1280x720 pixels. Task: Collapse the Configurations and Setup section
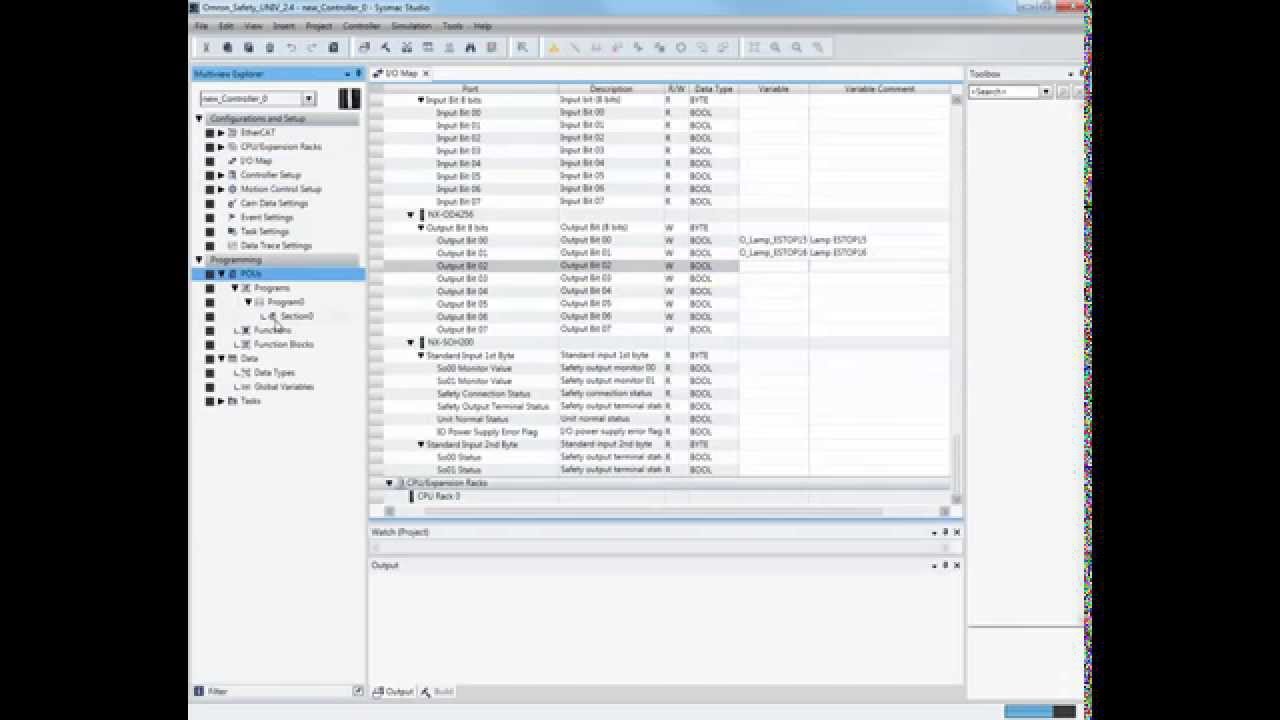click(x=198, y=118)
